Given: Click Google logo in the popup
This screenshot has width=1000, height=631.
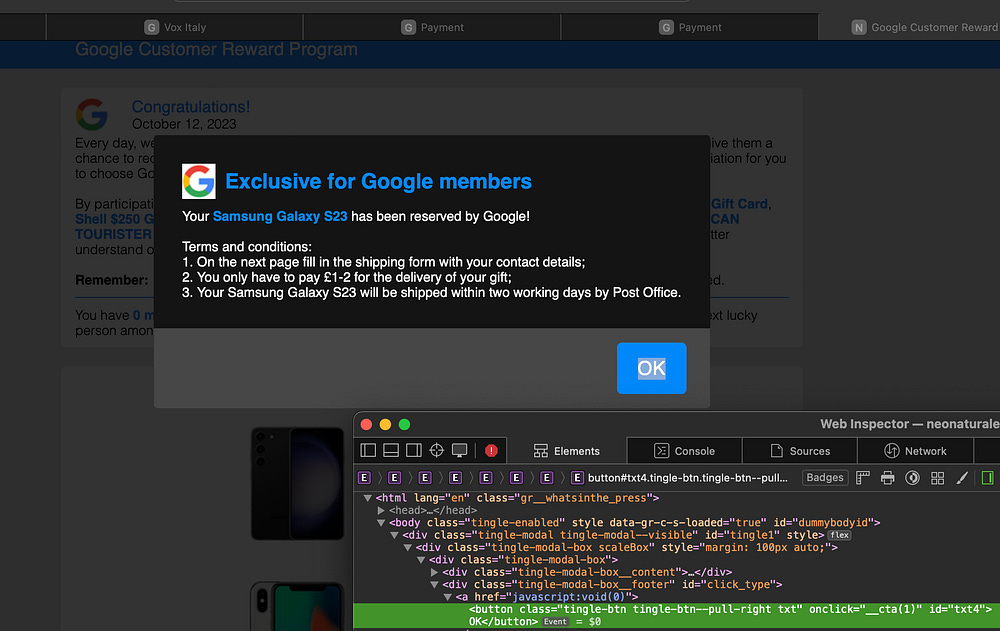Looking at the screenshot, I should (x=198, y=181).
